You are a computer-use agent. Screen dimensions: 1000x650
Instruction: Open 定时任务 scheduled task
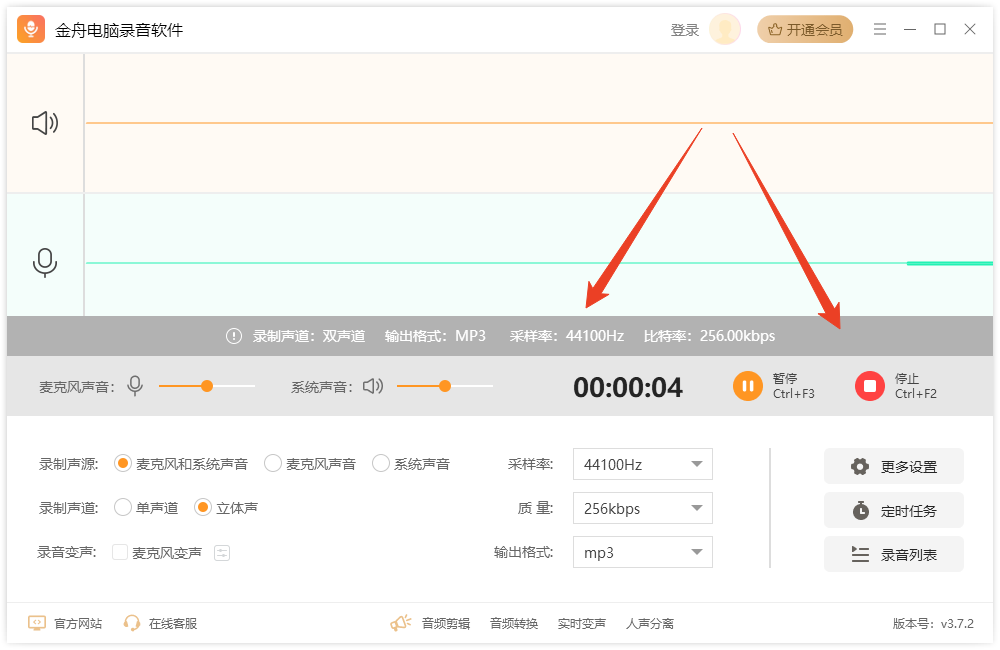[x=893, y=510]
